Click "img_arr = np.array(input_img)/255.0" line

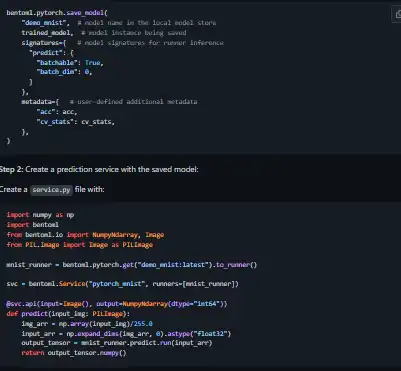point(87,324)
